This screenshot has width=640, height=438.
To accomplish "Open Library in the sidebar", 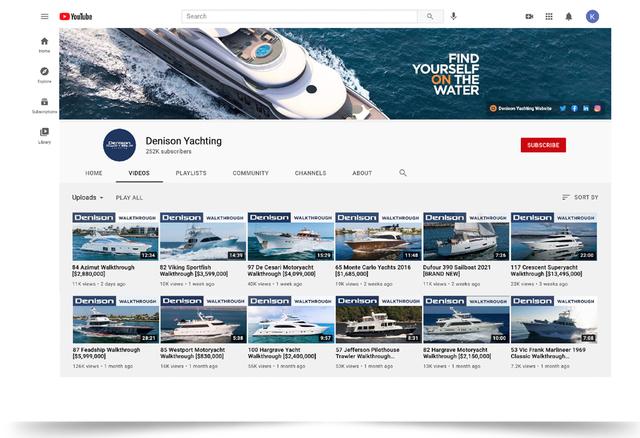I will pyautogui.click(x=44, y=135).
